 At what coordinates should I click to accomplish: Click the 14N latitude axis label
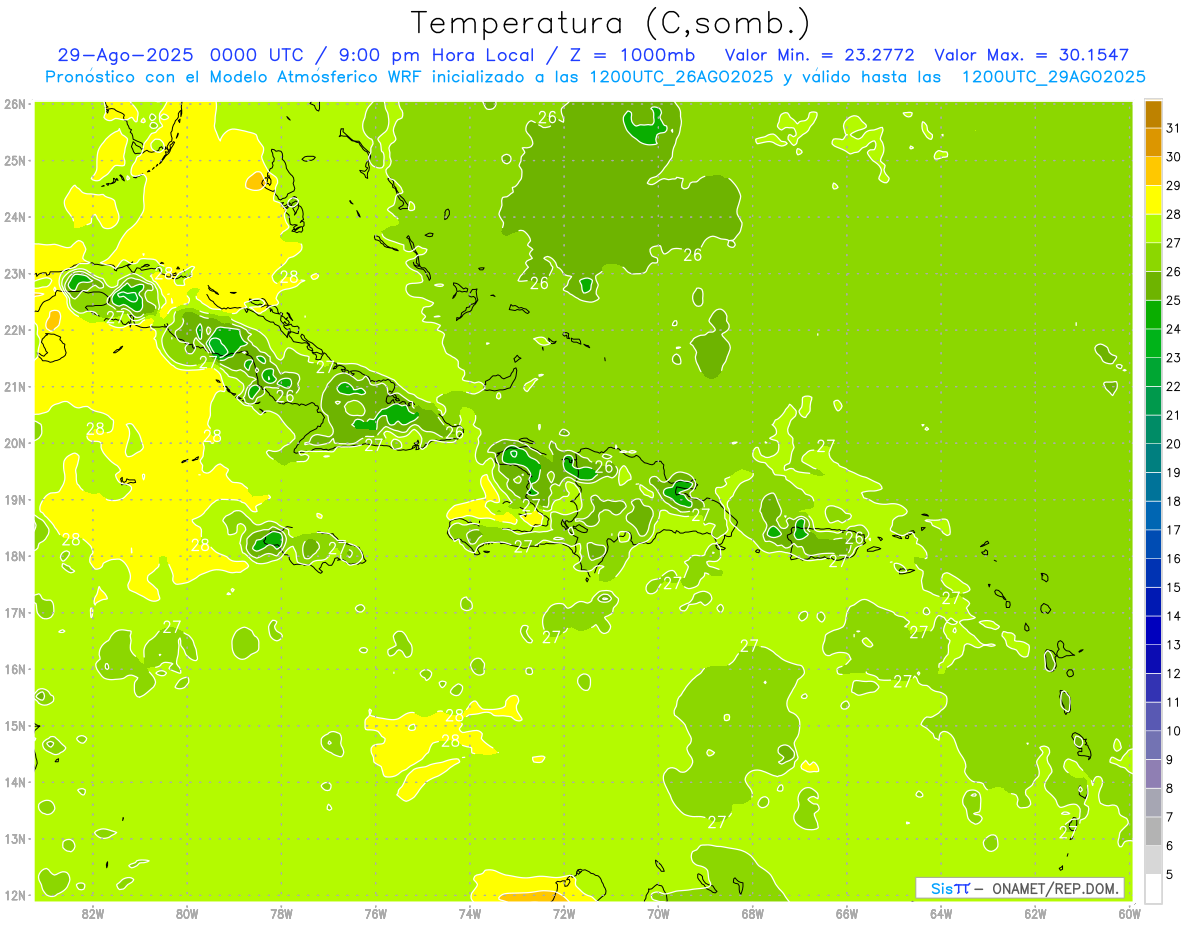point(15,782)
